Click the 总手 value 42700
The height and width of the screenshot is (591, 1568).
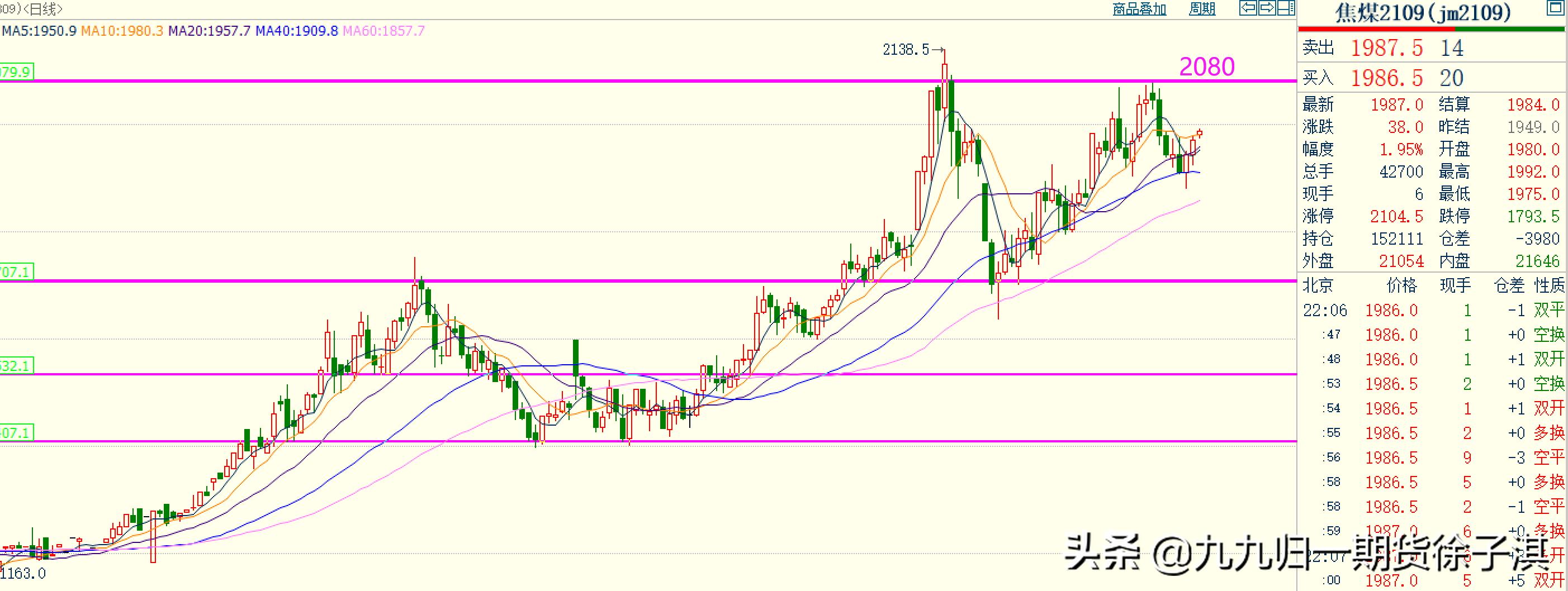(1401, 172)
